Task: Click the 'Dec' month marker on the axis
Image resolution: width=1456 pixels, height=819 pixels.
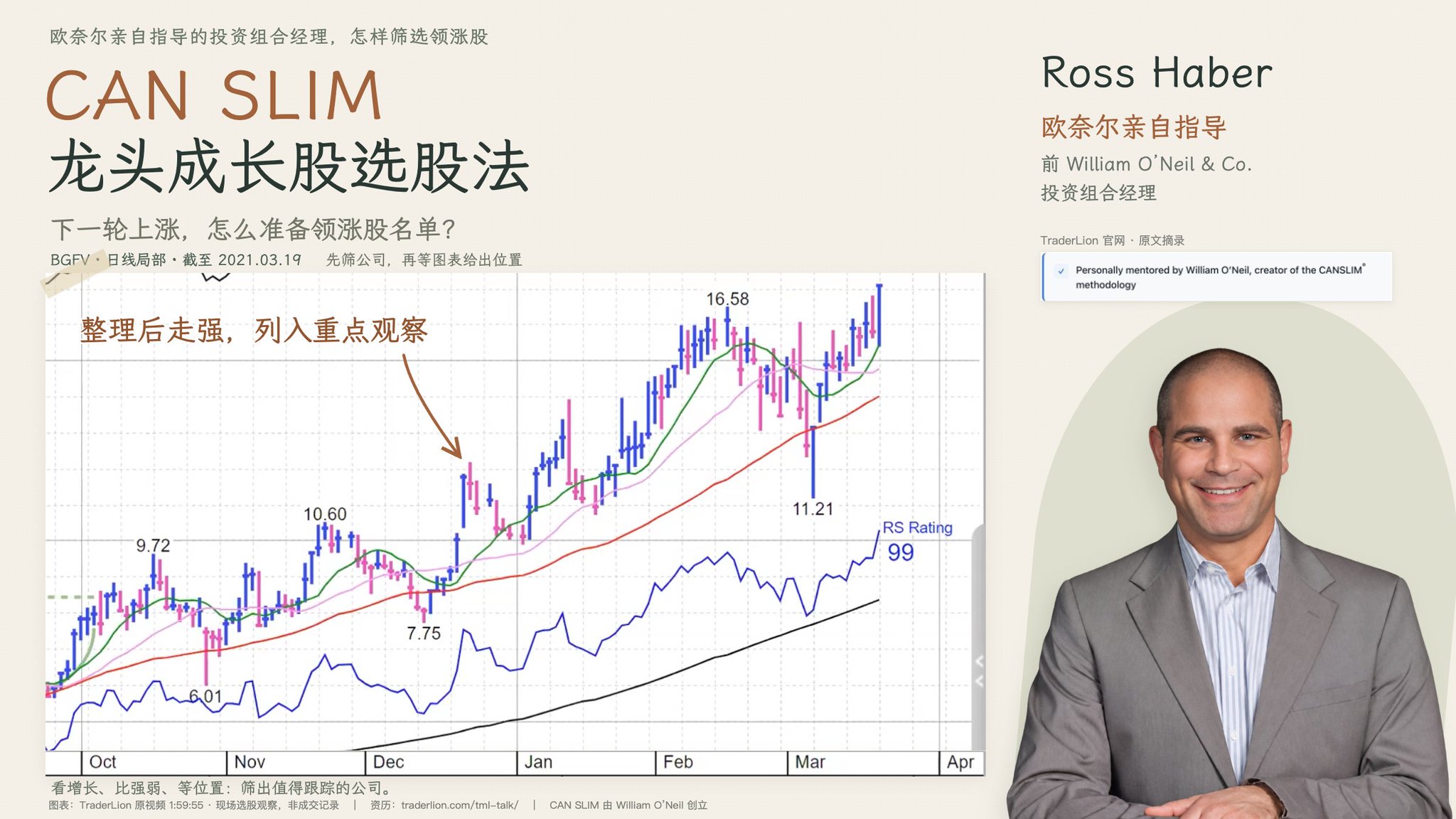Action: pos(388,762)
